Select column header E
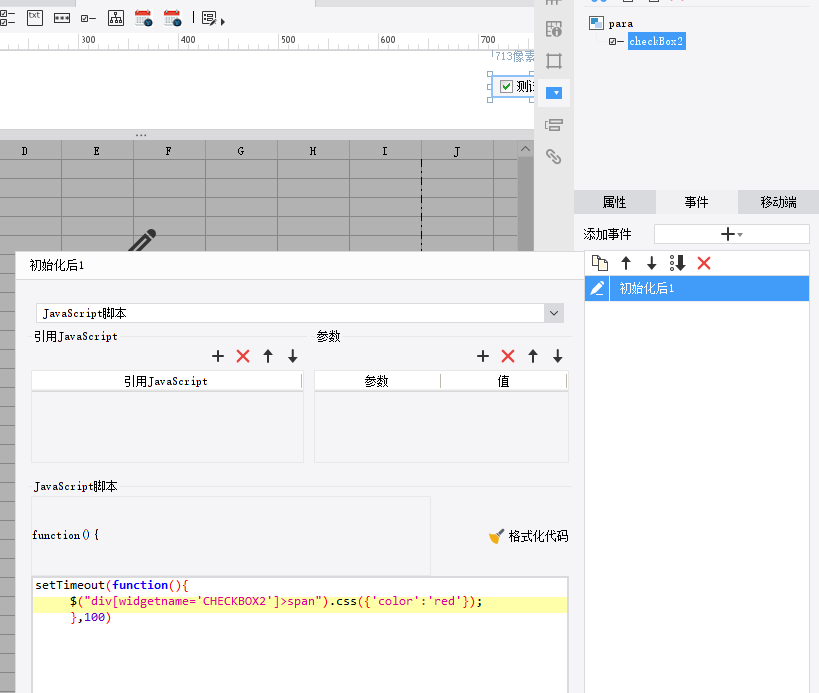This screenshot has width=819, height=693. click(x=97, y=151)
